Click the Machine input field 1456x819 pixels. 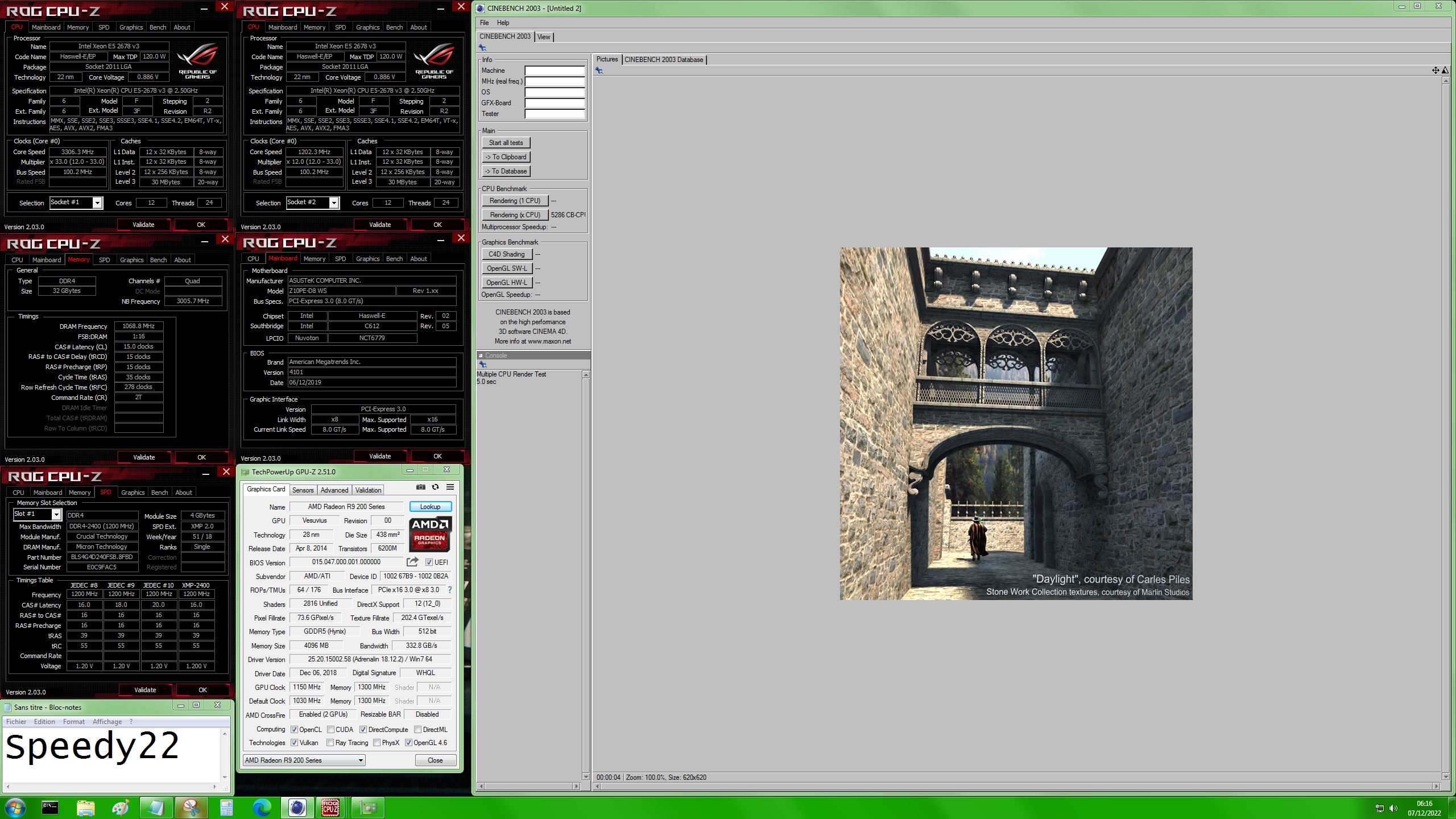[x=555, y=71]
